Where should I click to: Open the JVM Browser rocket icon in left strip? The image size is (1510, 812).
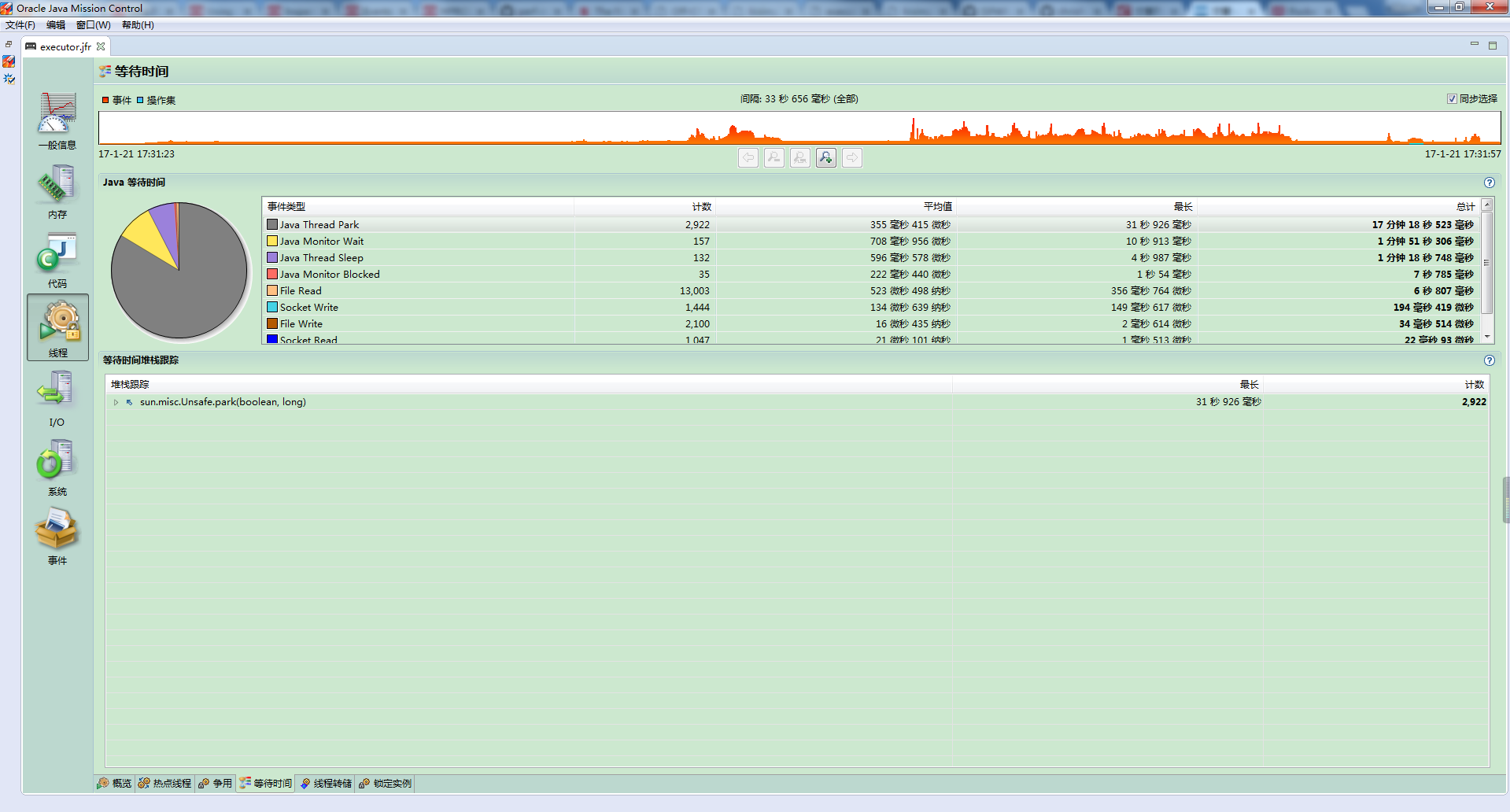click(9, 61)
